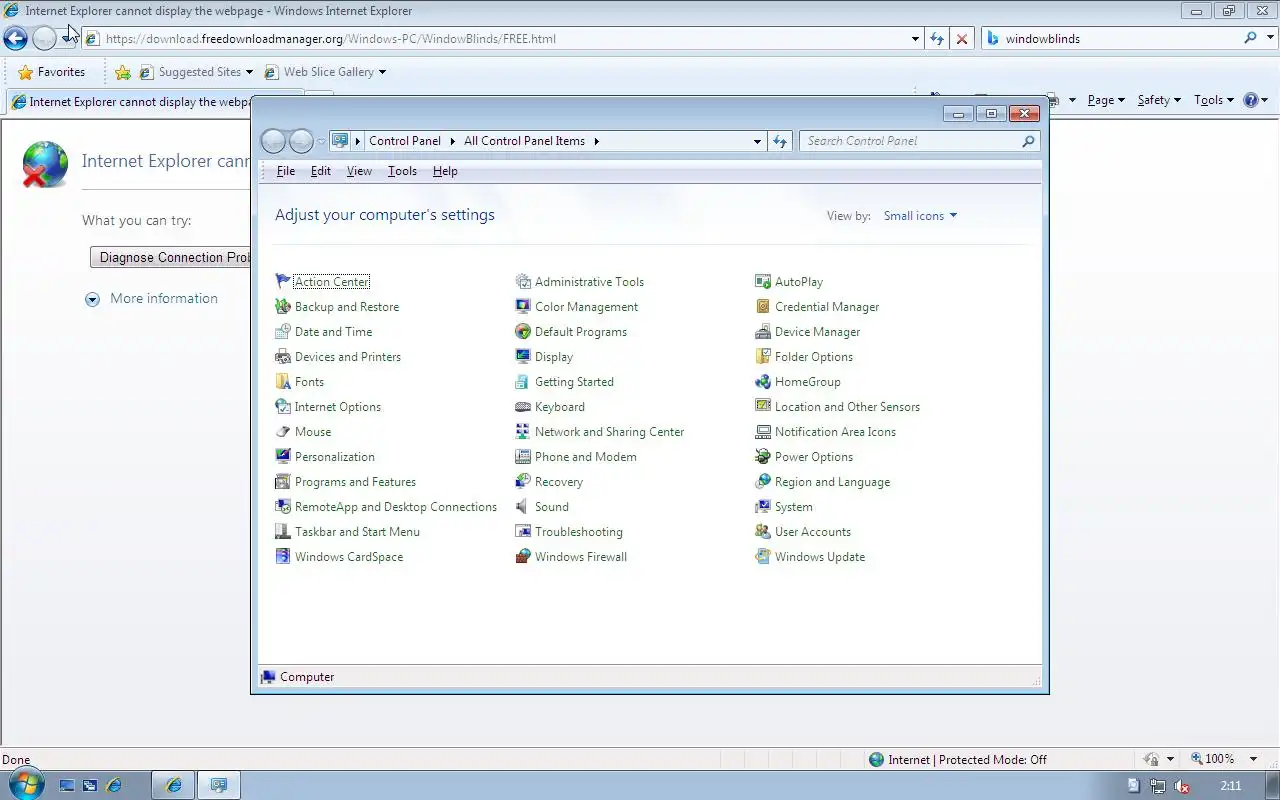Image resolution: width=1280 pixels, height=800 pixels.
Task: Open the Programs and Features icon
Action: (283, 482)
